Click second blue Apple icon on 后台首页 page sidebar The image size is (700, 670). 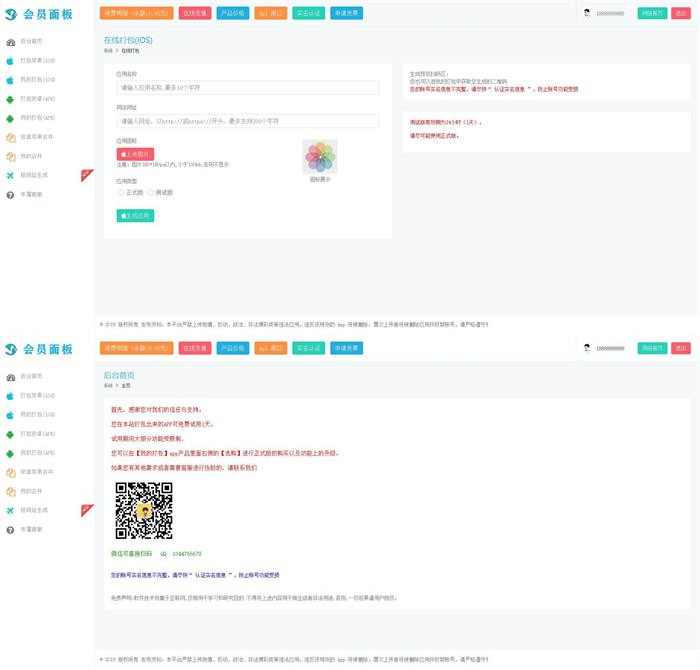(x=10, y=416)
